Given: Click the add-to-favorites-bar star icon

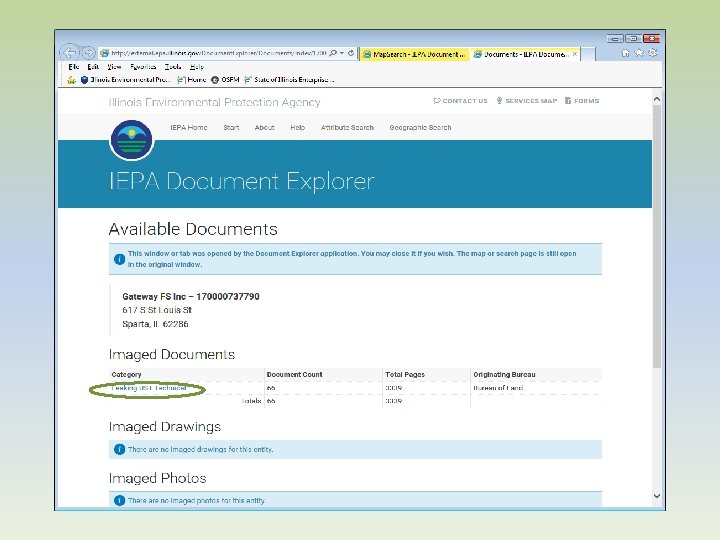Looking at the screenshot, I should coord(71,80).
